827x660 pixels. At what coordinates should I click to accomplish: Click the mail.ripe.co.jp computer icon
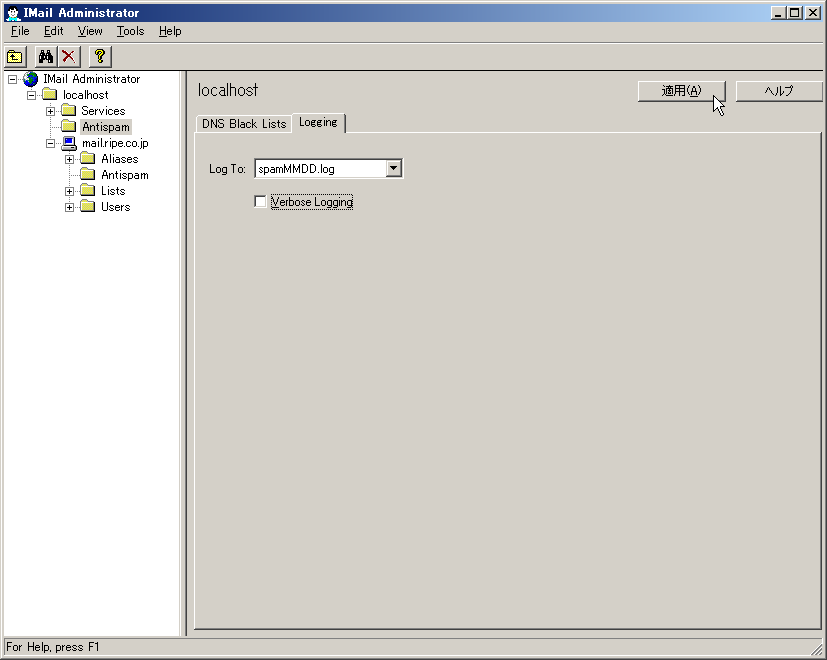69,143
